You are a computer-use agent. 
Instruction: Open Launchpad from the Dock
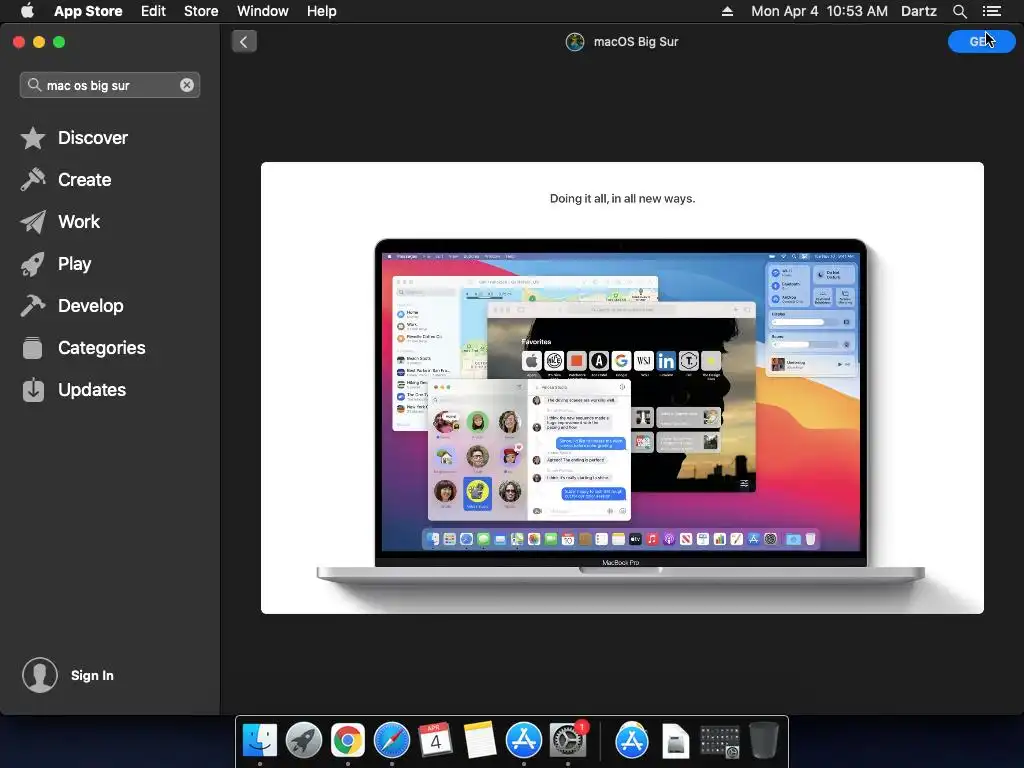[304, 741]
